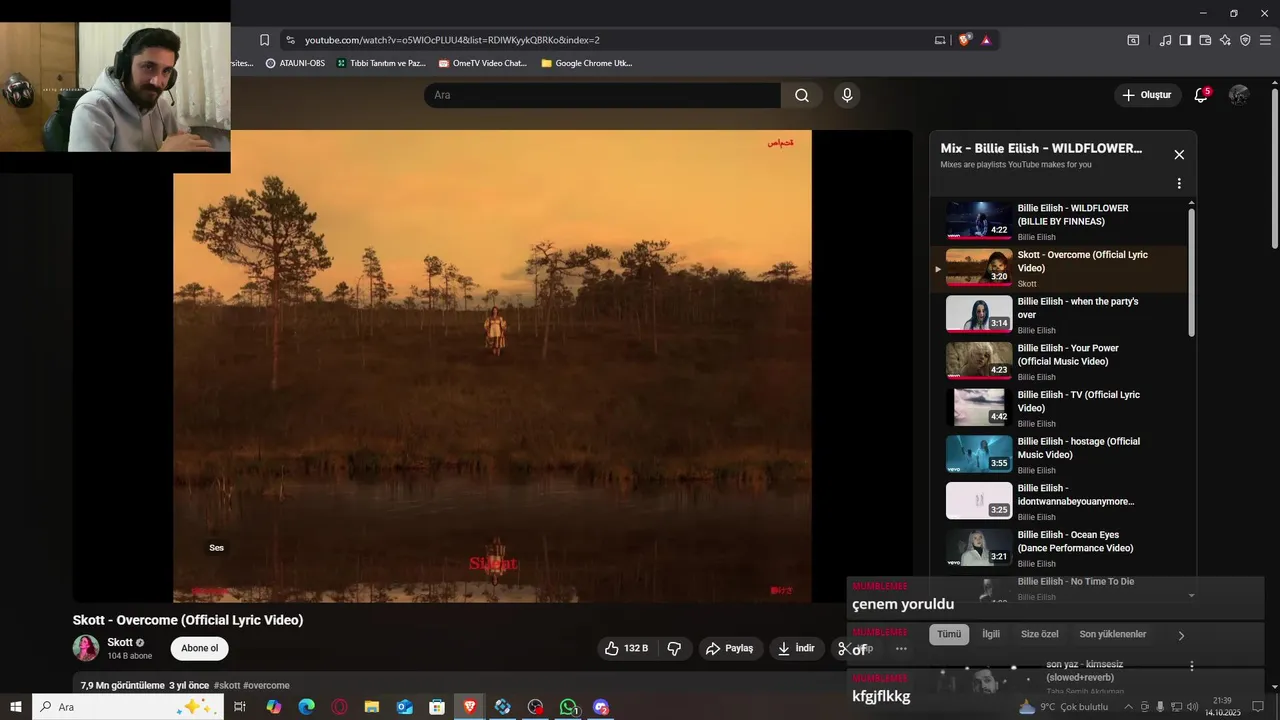
Task: Click the volume speaker tray icon
Action: click(1192, 707)
